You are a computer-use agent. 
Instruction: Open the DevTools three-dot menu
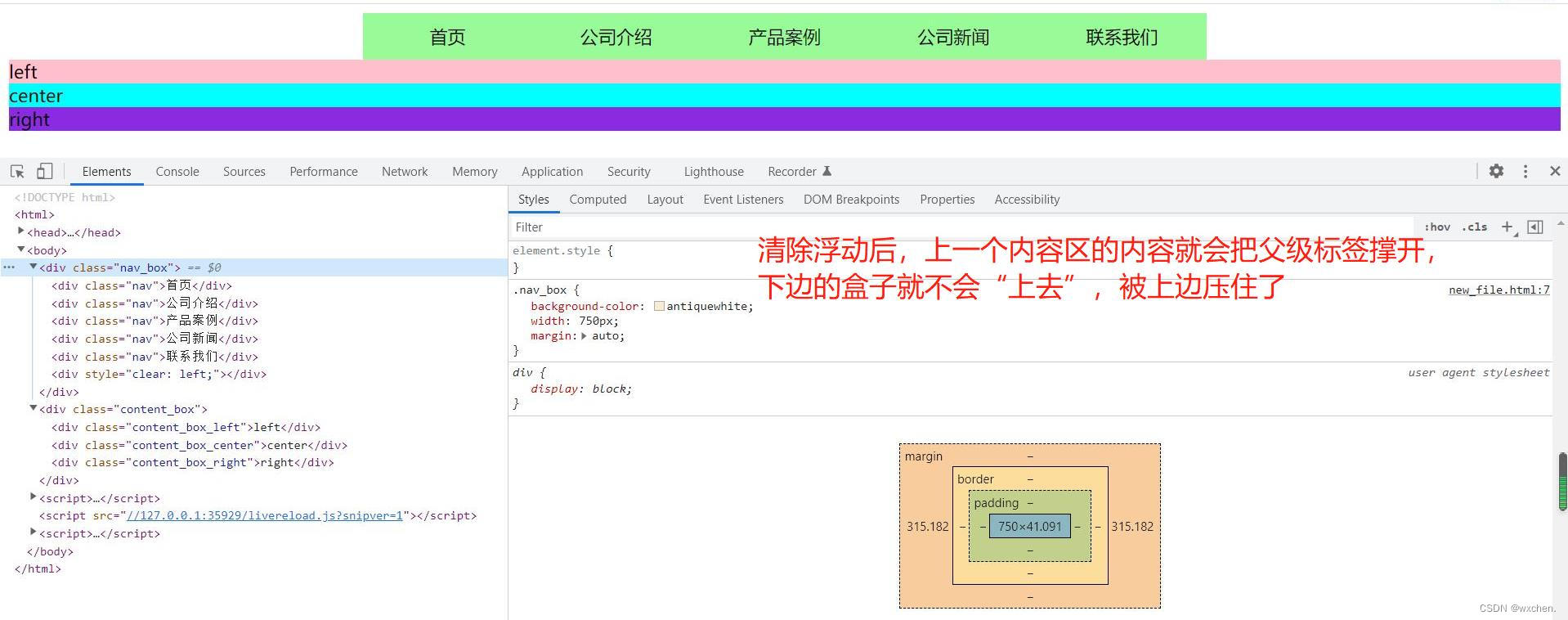tap(1525, 171)
